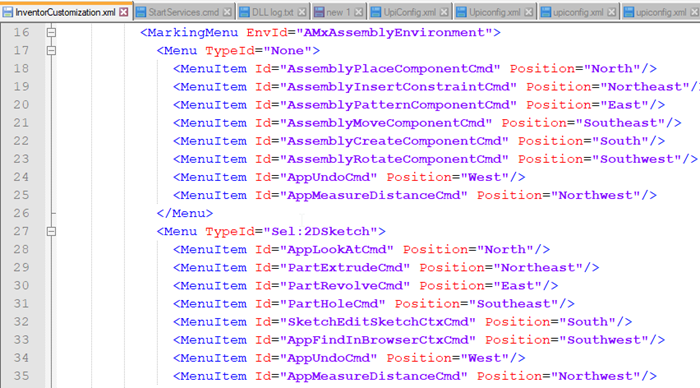The image size is (700, 388).
Task: Click AppUndoCmd text on line 34
Action: (x=329, y=358)
